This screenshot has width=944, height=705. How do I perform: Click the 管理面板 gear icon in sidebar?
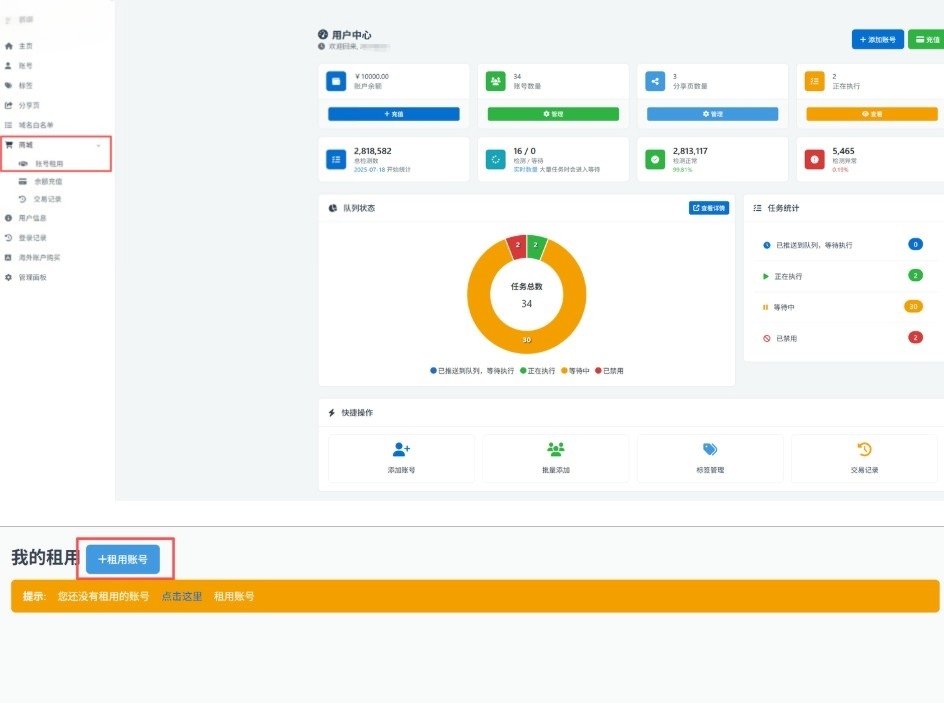8,278
